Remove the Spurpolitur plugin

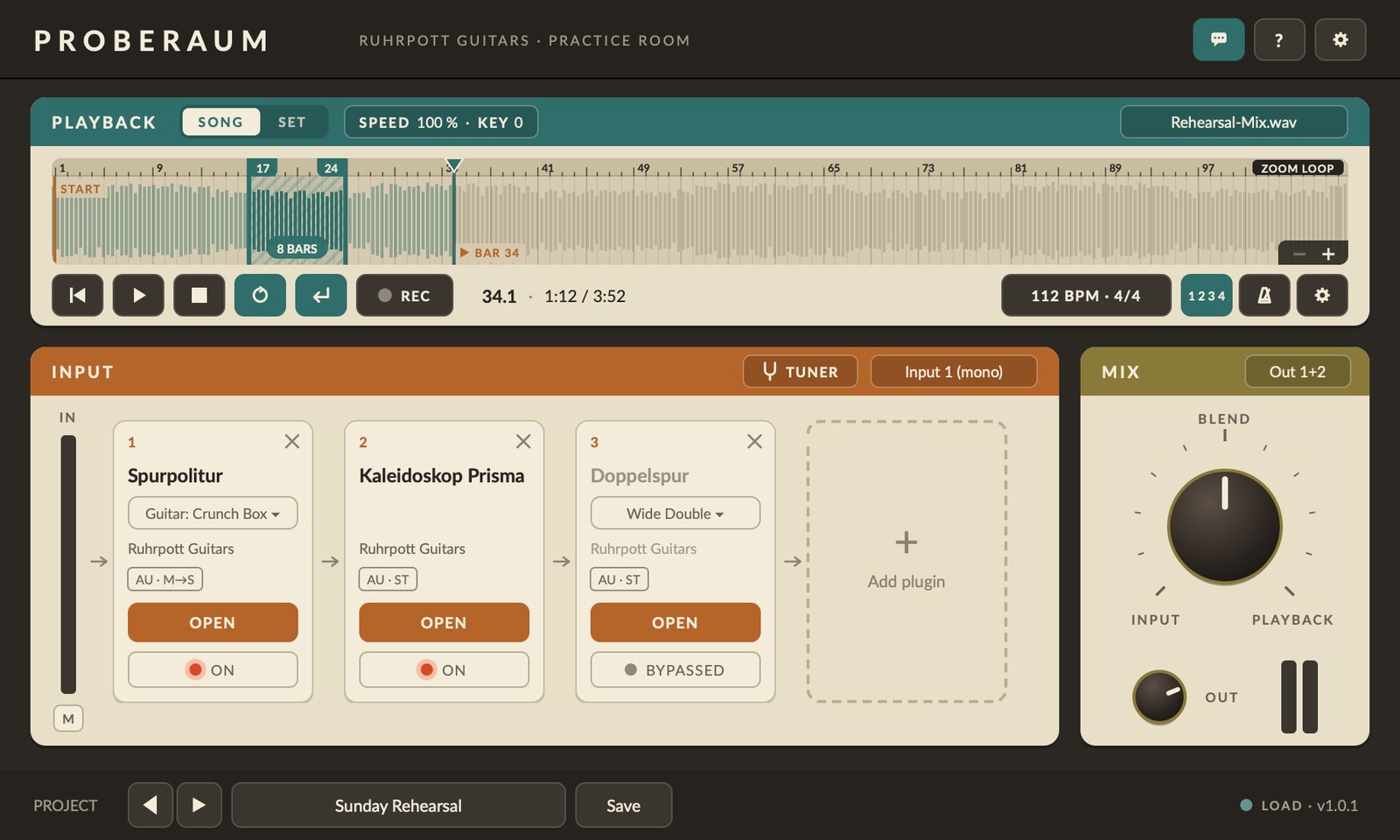(x=292, y=442)
